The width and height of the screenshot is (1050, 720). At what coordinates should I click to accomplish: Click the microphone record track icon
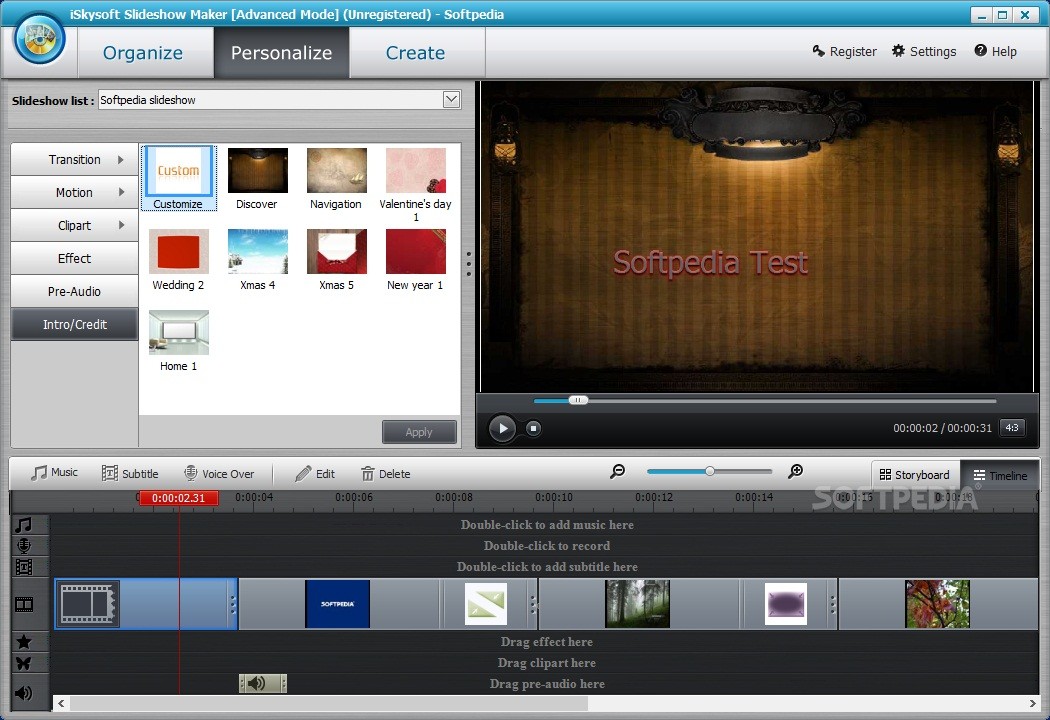click(24, 546)
